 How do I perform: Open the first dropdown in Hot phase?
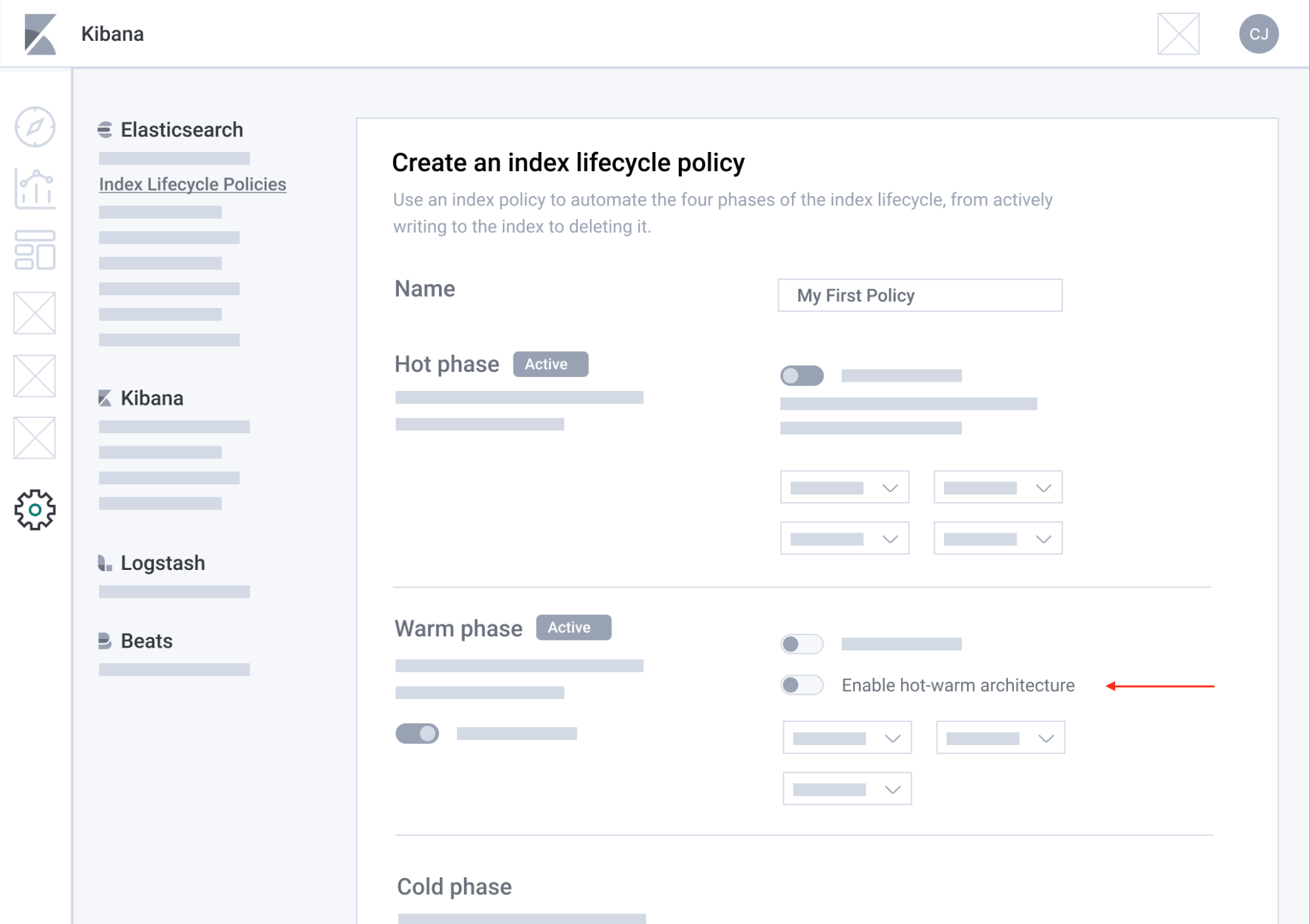(845, 487)
